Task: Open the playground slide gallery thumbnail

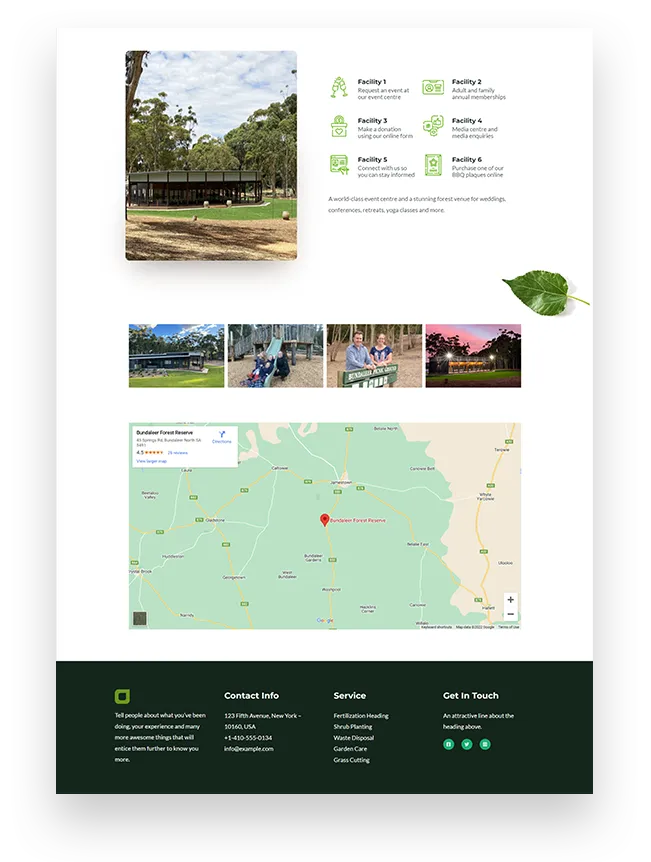Action: click(275, 356)
